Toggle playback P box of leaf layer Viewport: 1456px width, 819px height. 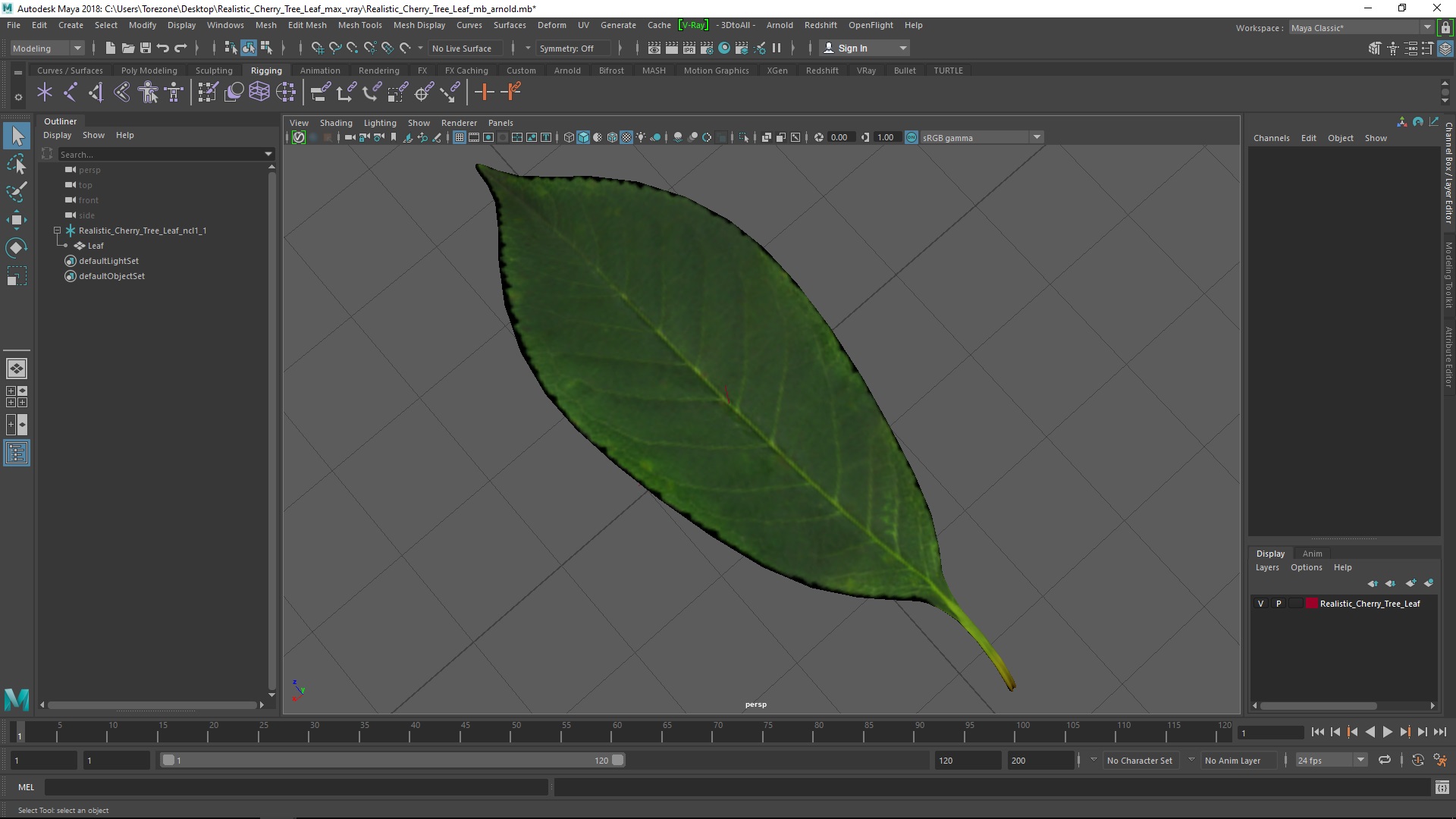pyautogui.click(x=1279, y=604)
